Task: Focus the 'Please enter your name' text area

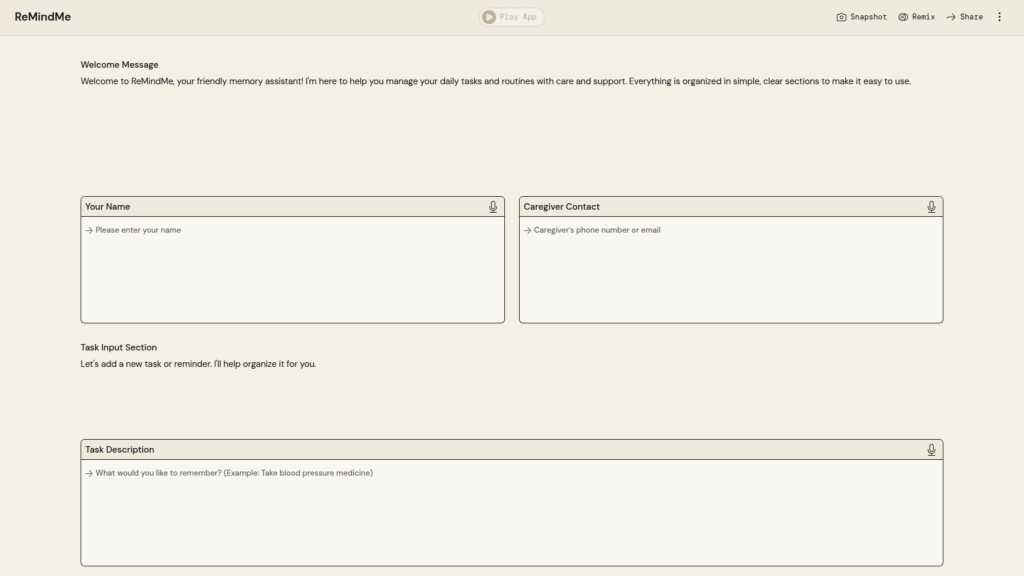Action: (x=292, y=268)
